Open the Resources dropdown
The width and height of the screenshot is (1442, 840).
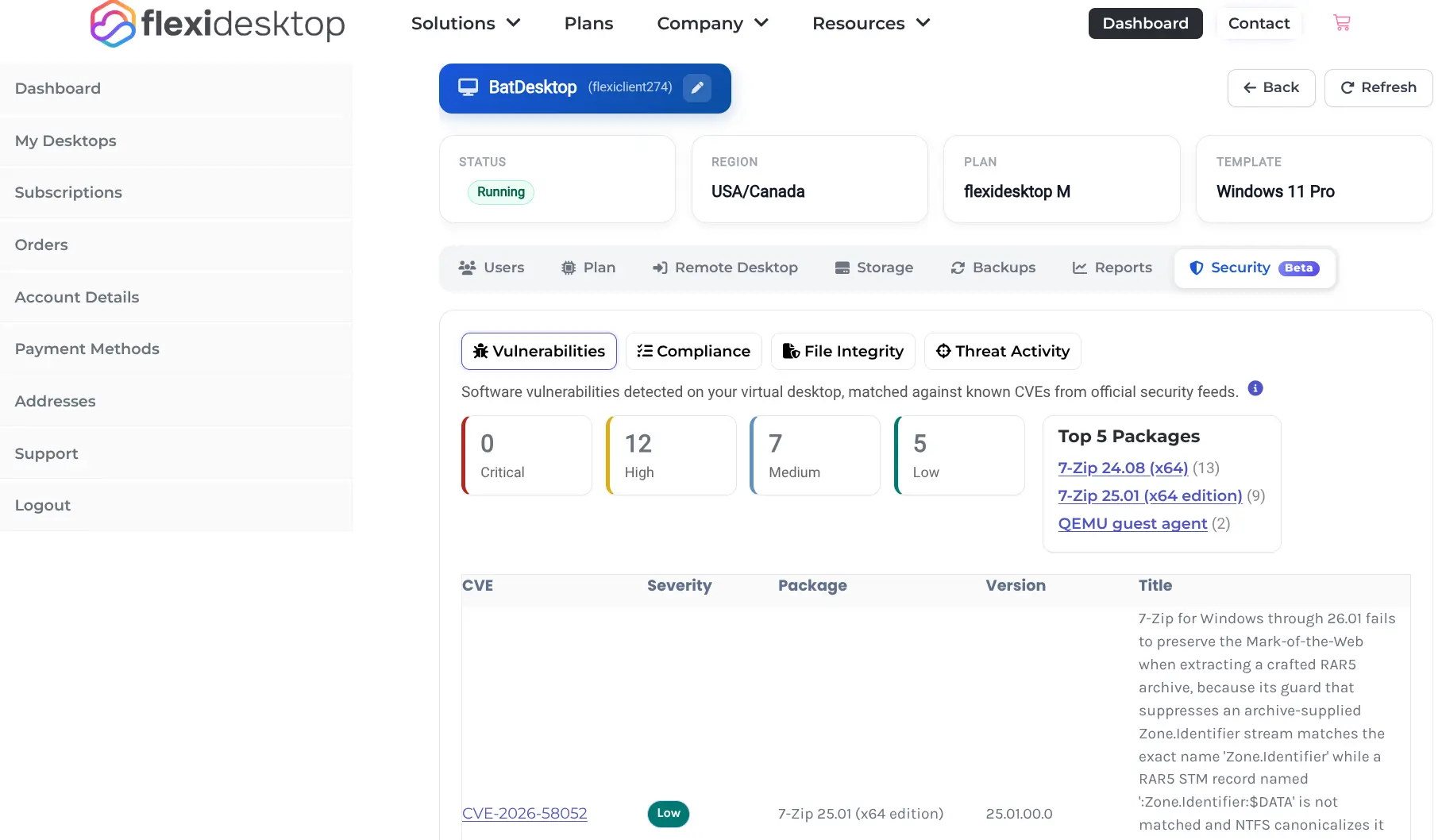pyautogui.click(x=871, y=23)
